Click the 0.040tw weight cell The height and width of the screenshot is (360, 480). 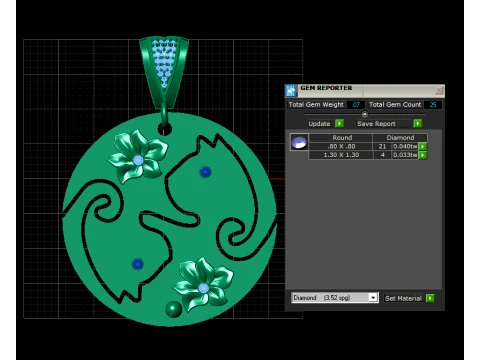pyautogui.click(x=405, y=146)
